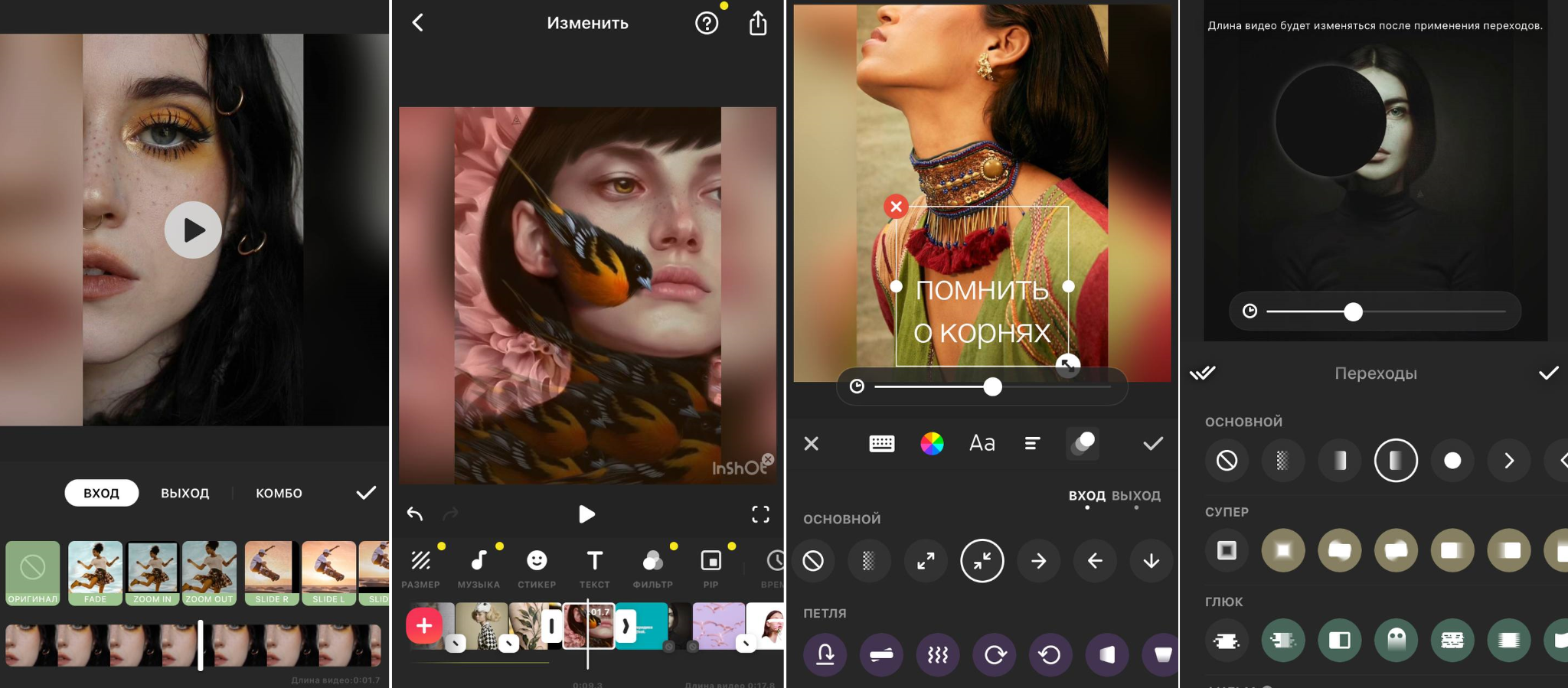
Task: Tap the share export icon
Action: [757, 23]
